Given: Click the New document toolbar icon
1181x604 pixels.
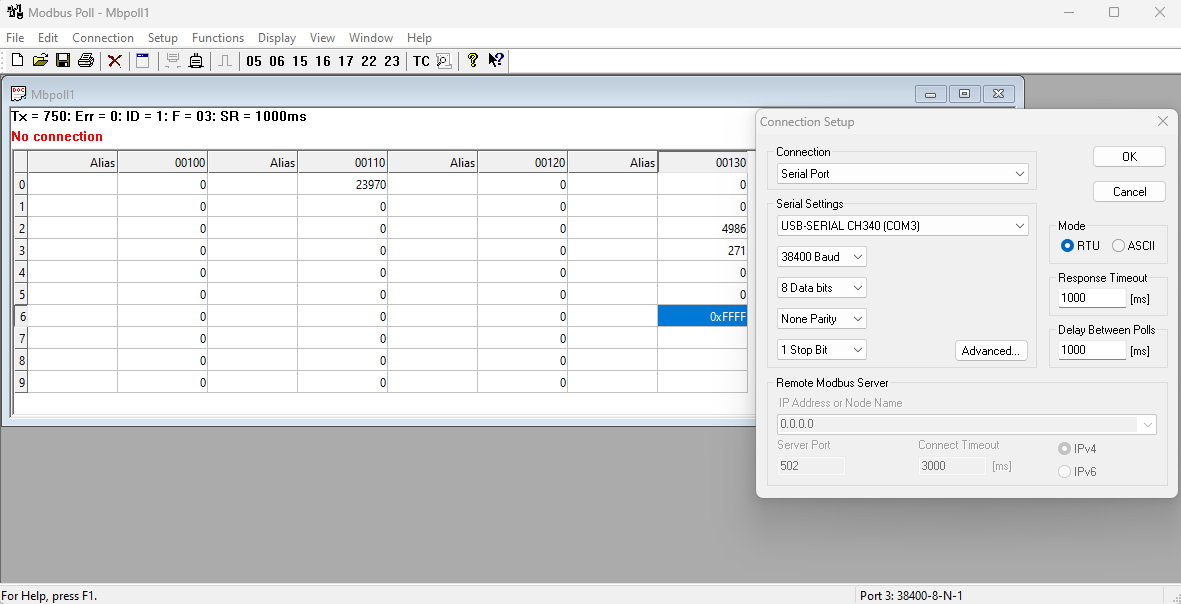Looking at the screenshot, I should (17, 61).
